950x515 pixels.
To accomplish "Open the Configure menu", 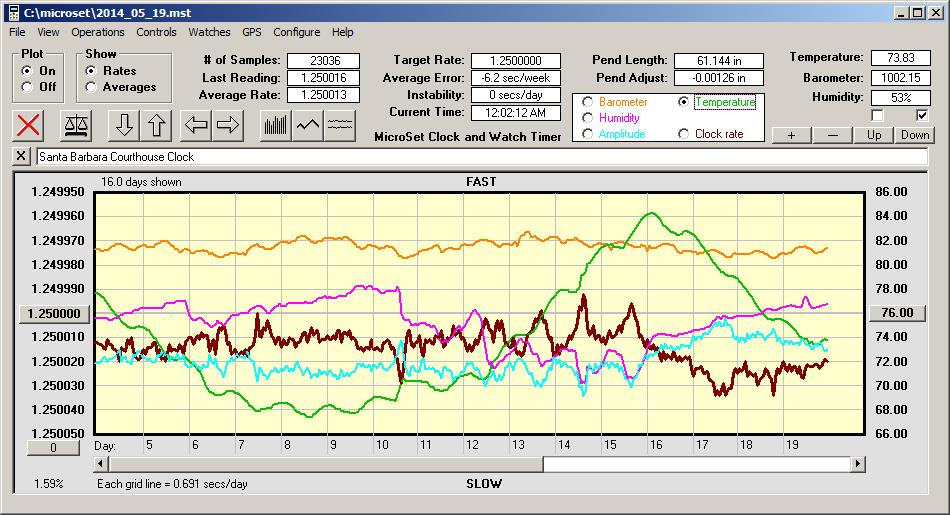I will (x=296, y=32).
